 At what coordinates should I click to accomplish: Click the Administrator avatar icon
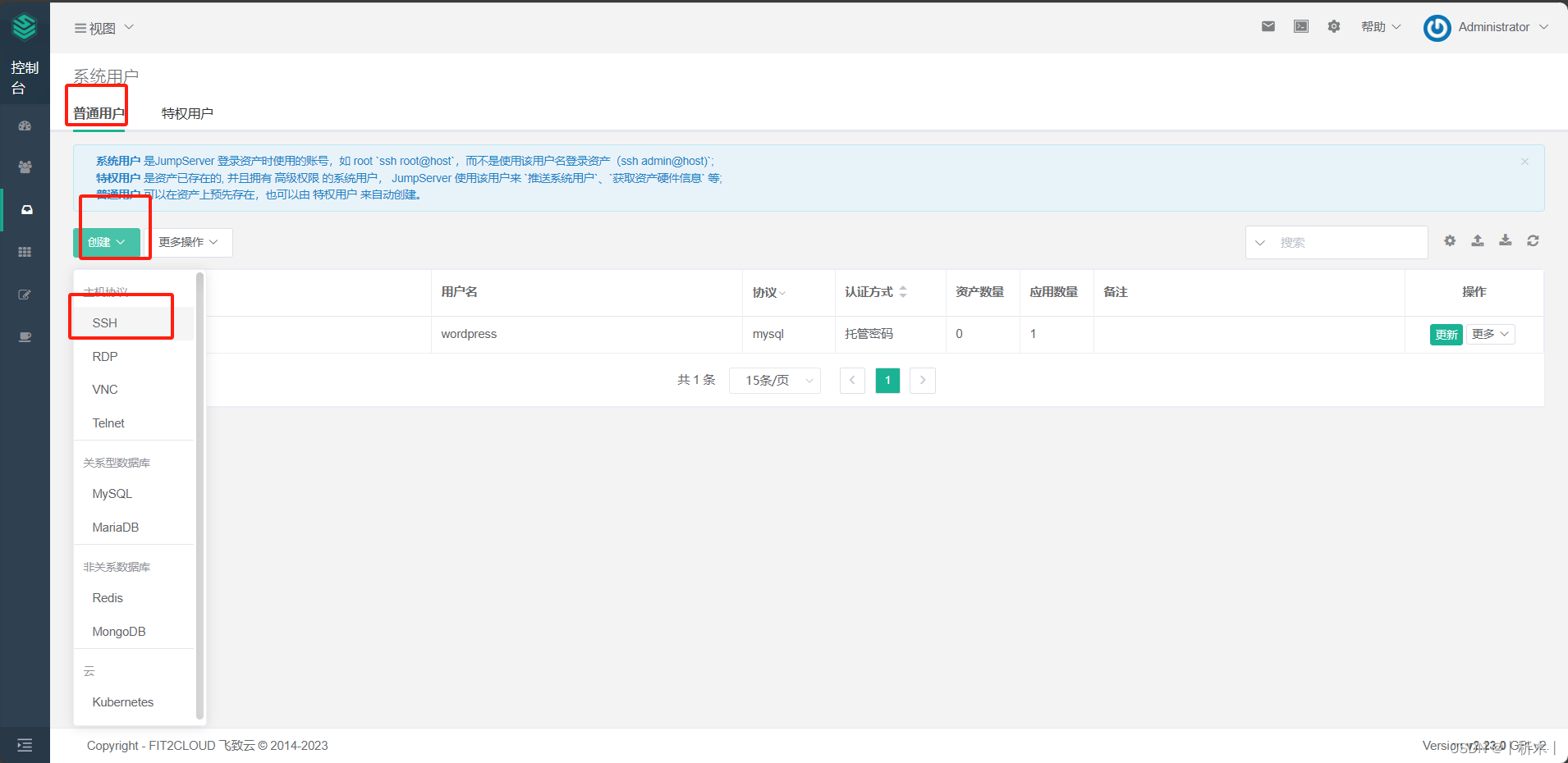coord(1437,27)
